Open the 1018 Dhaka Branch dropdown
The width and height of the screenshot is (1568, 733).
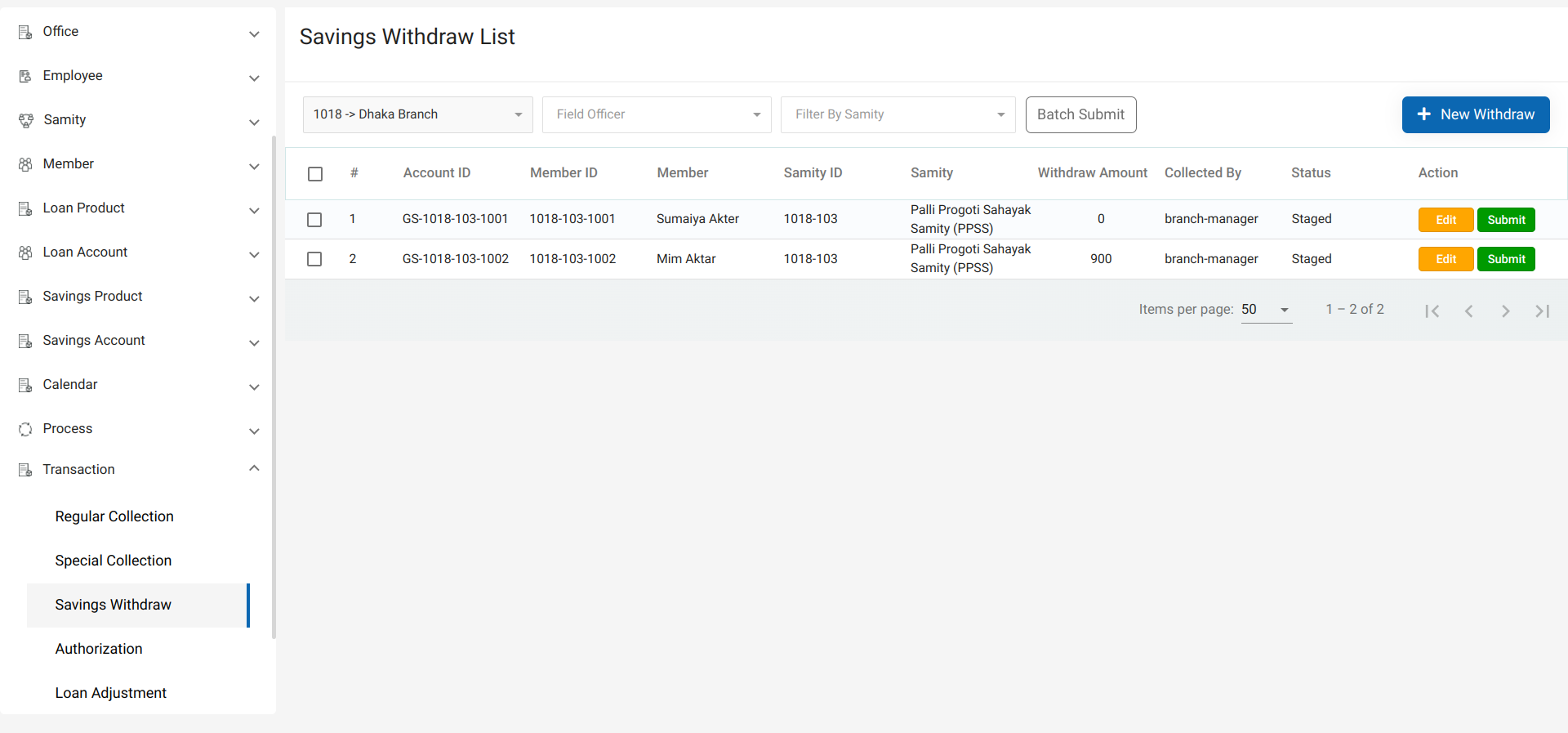coord(417,114)
